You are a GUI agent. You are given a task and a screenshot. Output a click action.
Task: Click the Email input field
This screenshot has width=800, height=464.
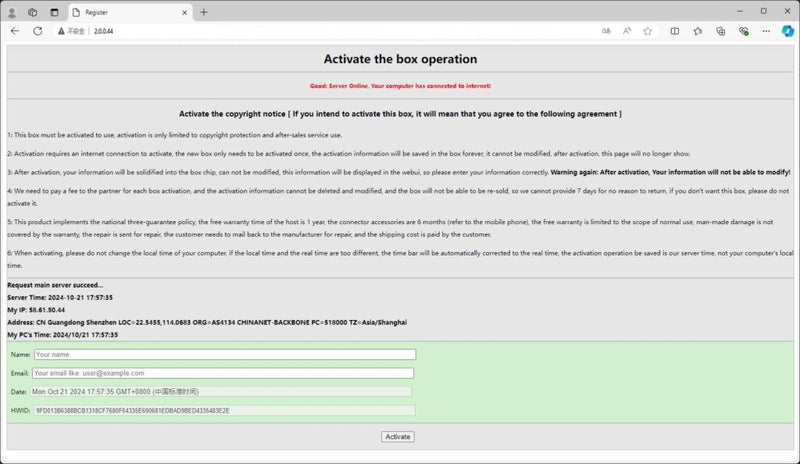[x=223, y=373]
